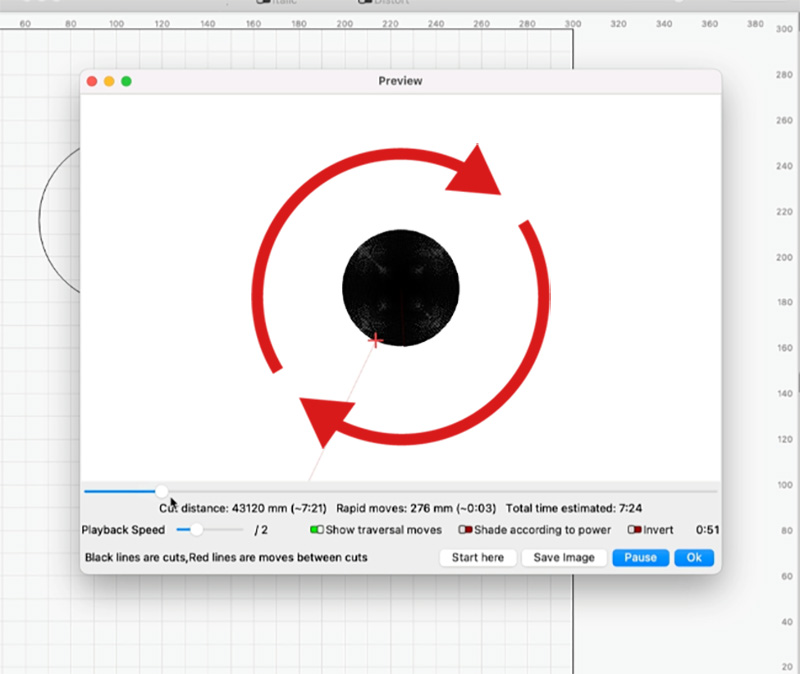Turn on the Invert toggle
The height and width of the screenshot is (674, 800).
(634, 530)
